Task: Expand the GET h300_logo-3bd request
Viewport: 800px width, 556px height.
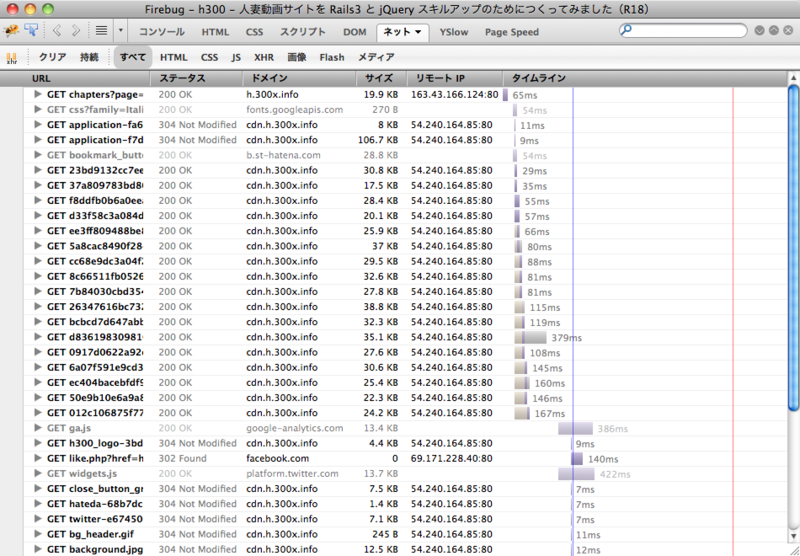Action: pyautogui.click(x=38, y=443)
